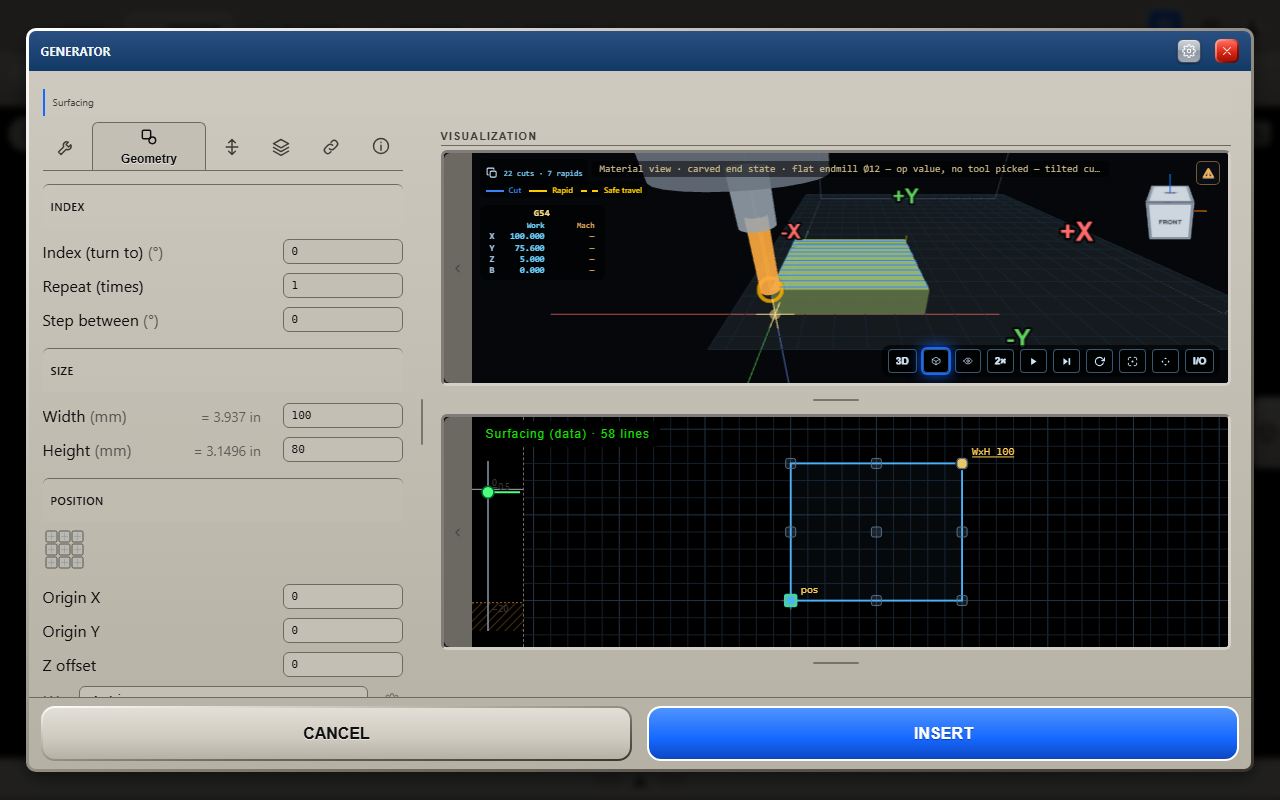Click the WxH 100 label link

[x=993, y=452]
